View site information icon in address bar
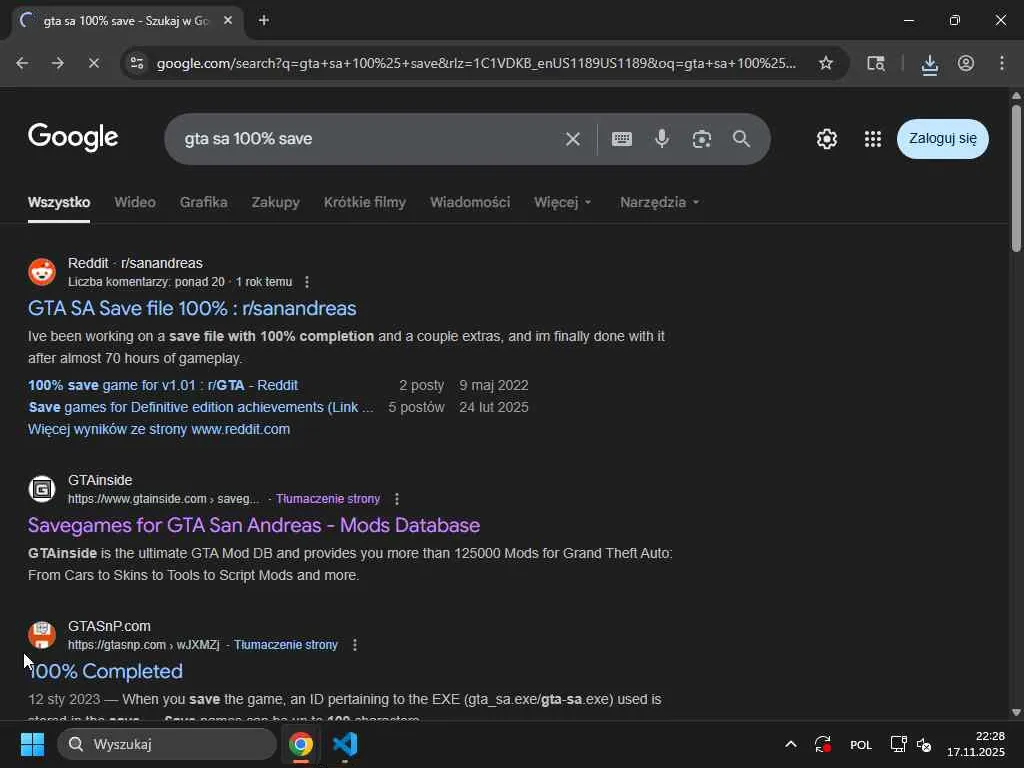The image size is (1024, 768). (x=137, y=63)
